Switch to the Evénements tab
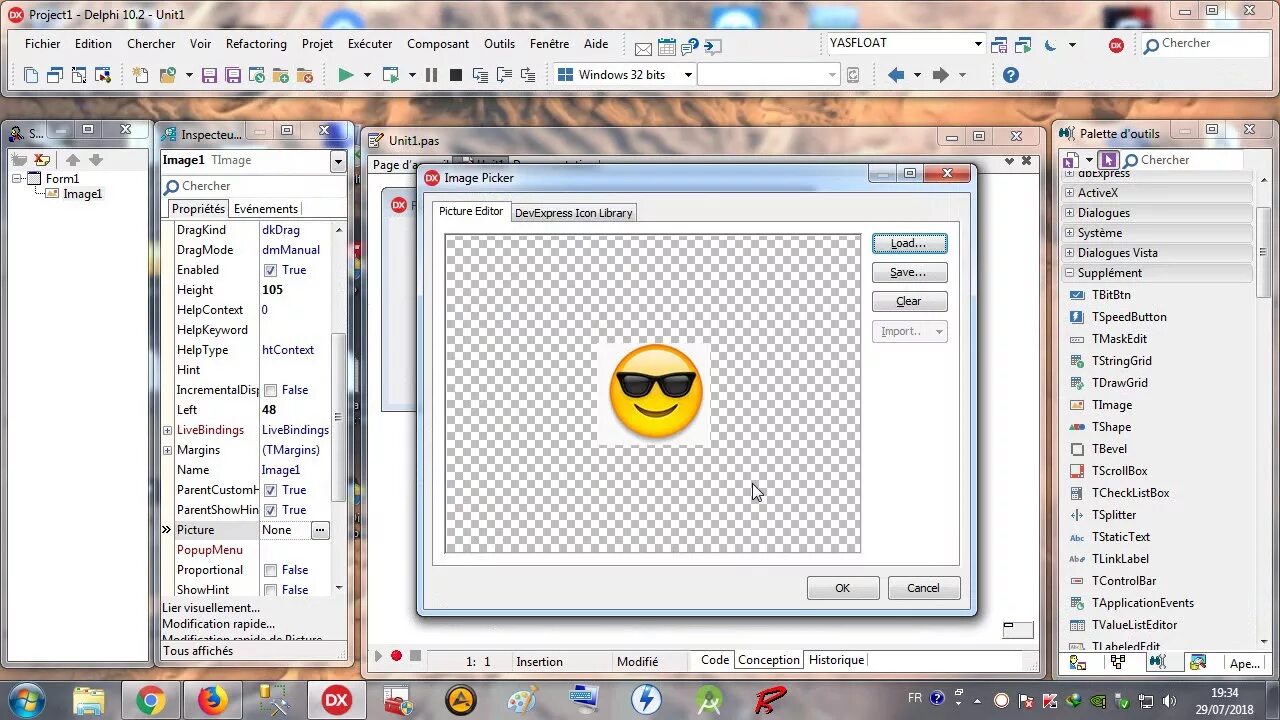 (265, 209)
